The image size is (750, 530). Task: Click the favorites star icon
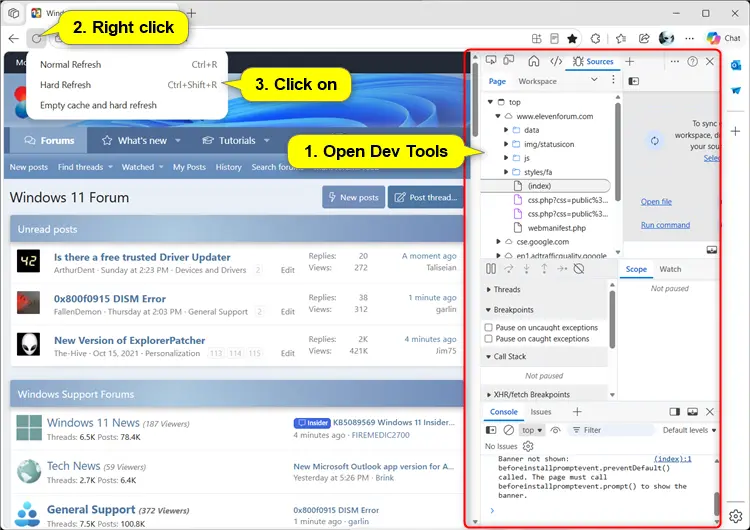point(572,39)
